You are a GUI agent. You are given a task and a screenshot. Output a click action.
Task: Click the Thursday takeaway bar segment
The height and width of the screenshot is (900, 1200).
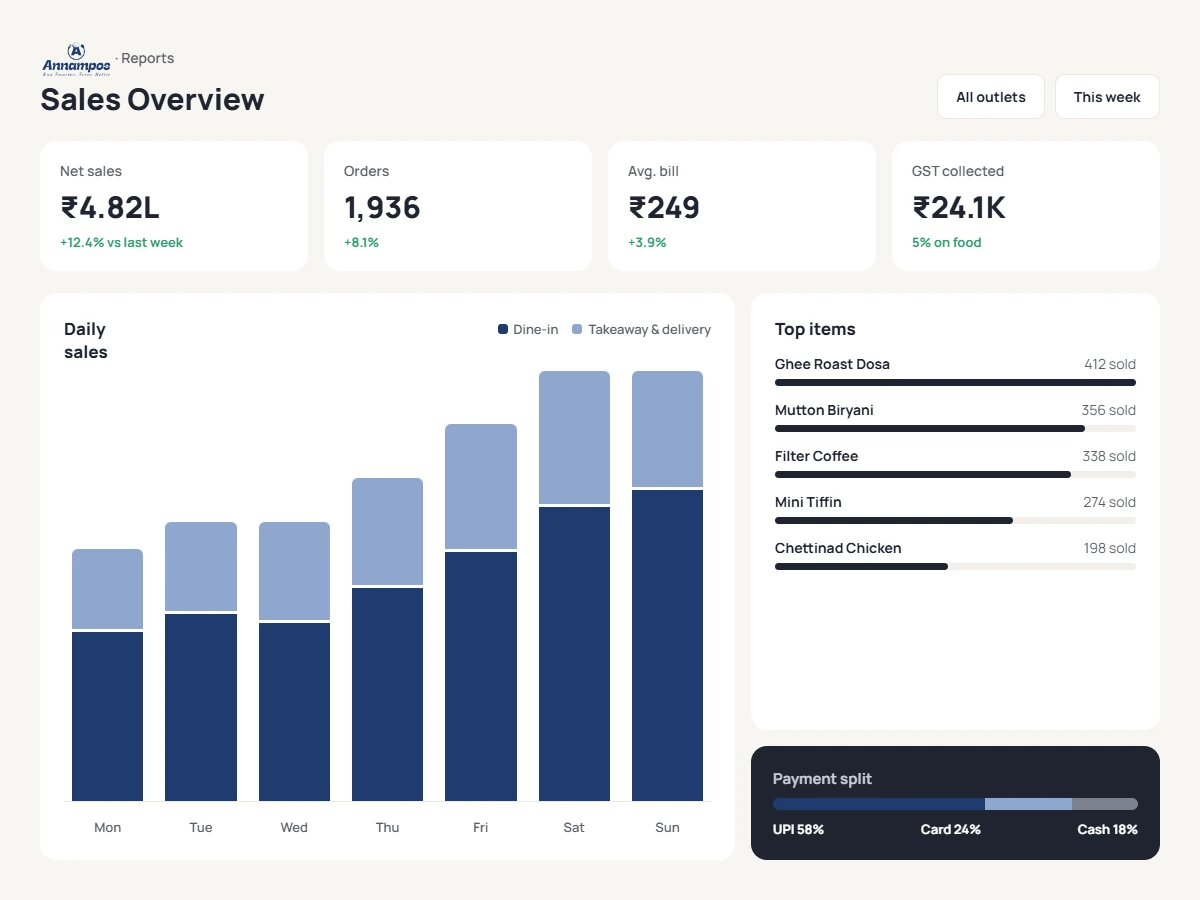coord(387,531)
